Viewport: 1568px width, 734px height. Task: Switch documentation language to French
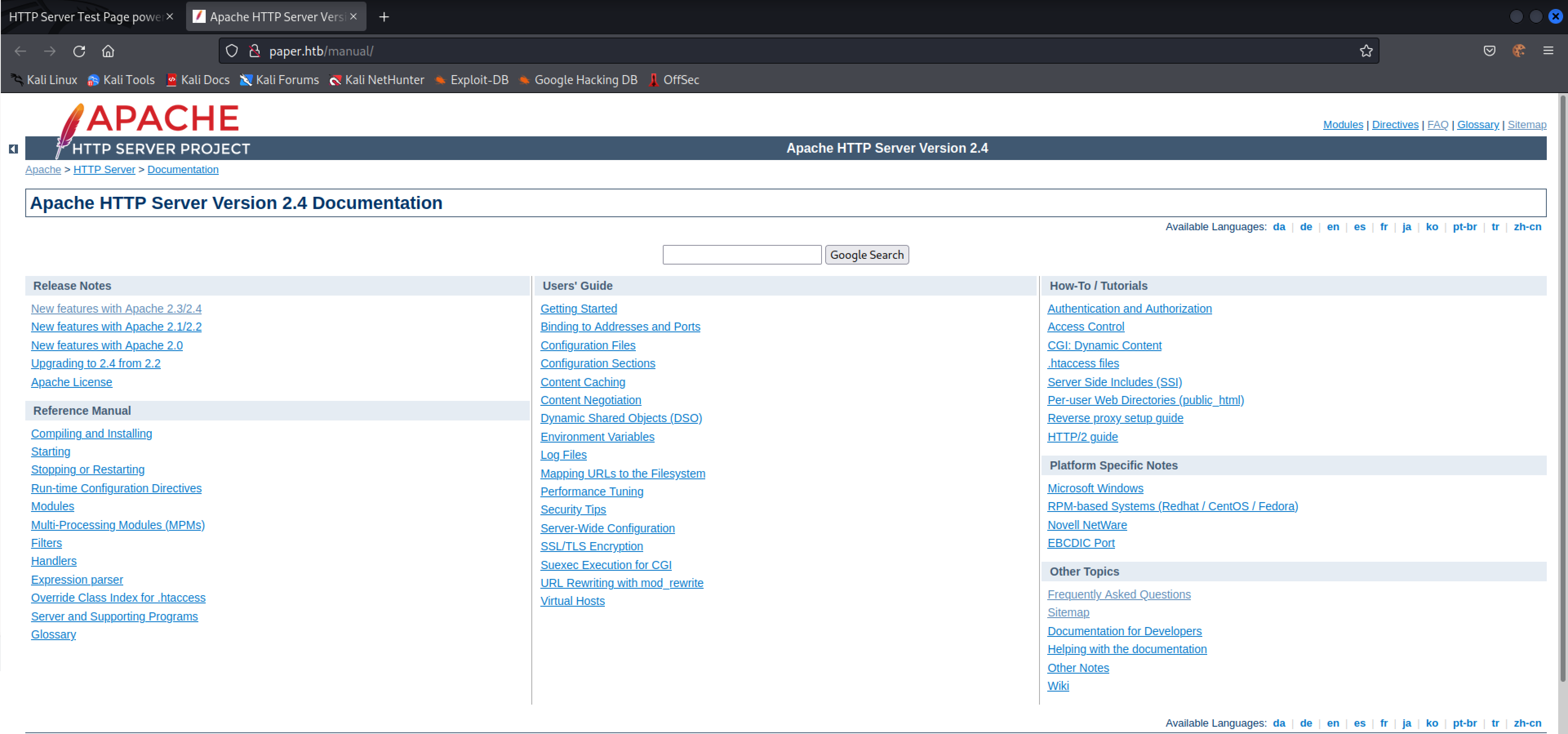click(x=1384, y=227)
